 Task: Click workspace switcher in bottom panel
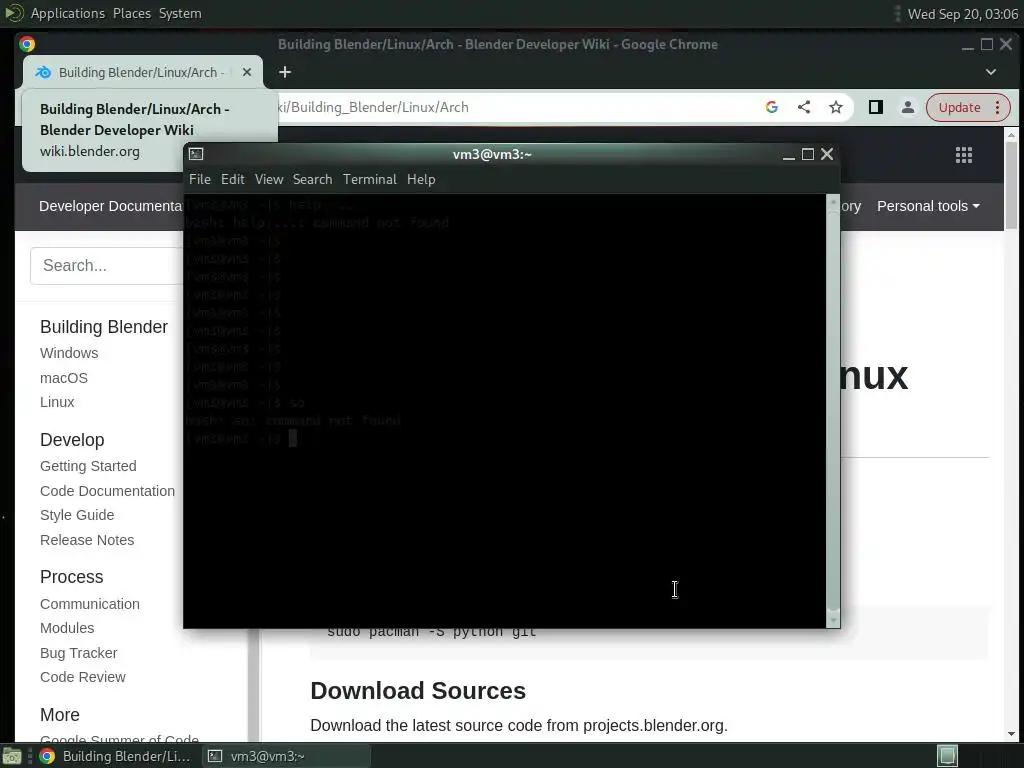[947, 756]
